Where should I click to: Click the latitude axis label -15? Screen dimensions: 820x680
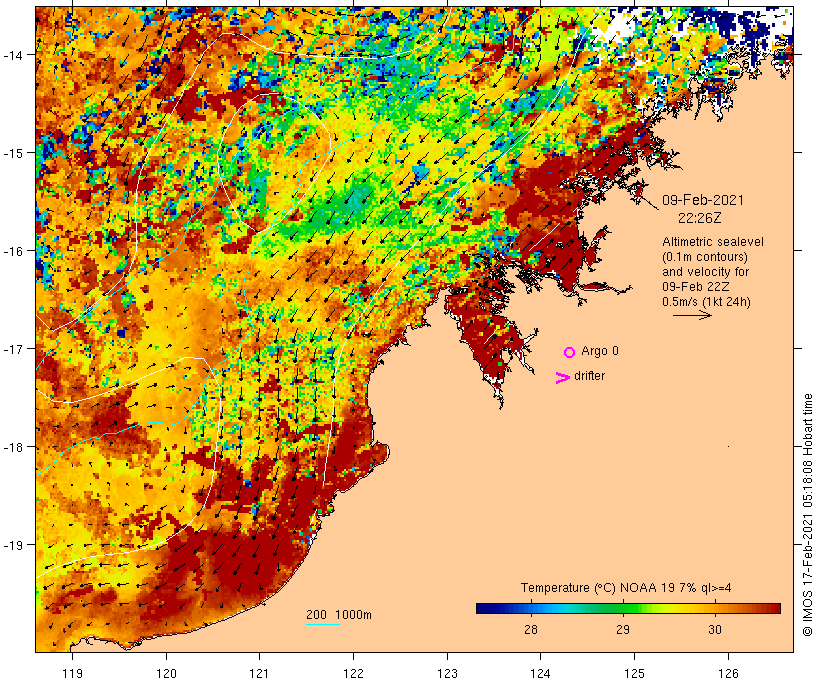click(13, 153)
